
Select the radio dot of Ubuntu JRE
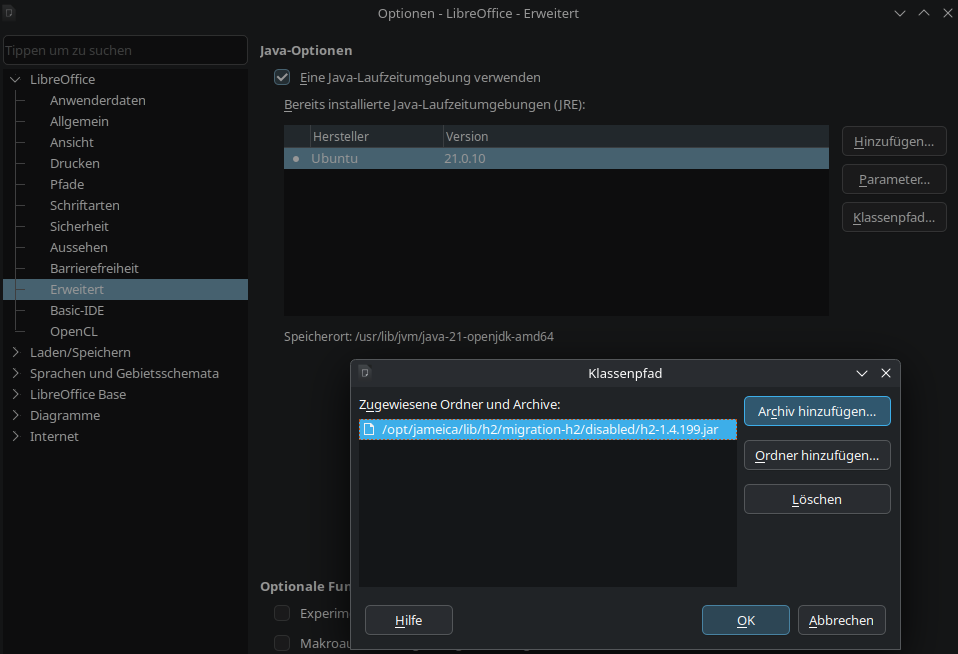click(296, 158)
